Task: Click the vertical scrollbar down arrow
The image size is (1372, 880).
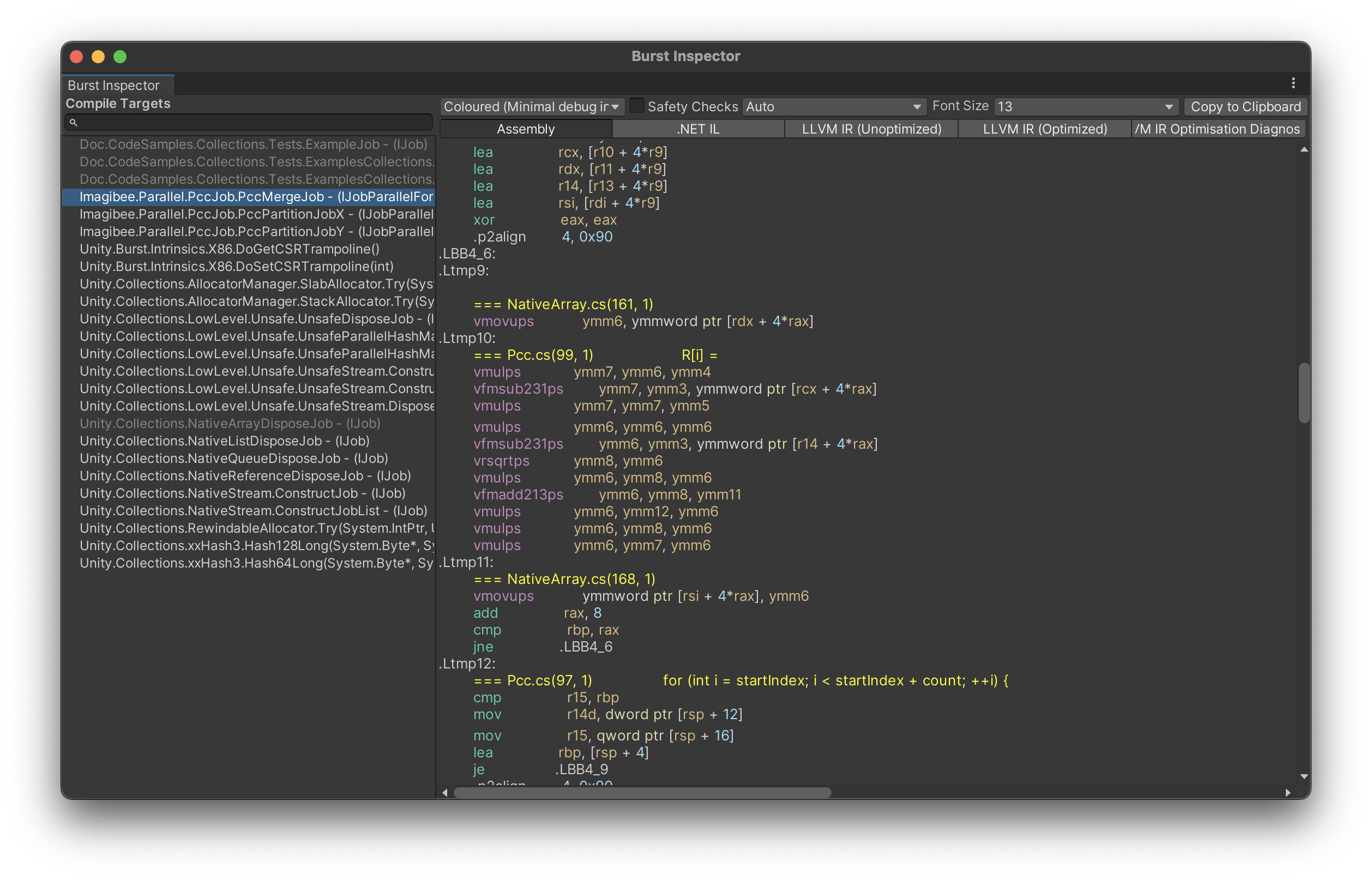Action: click(1304, 776)
